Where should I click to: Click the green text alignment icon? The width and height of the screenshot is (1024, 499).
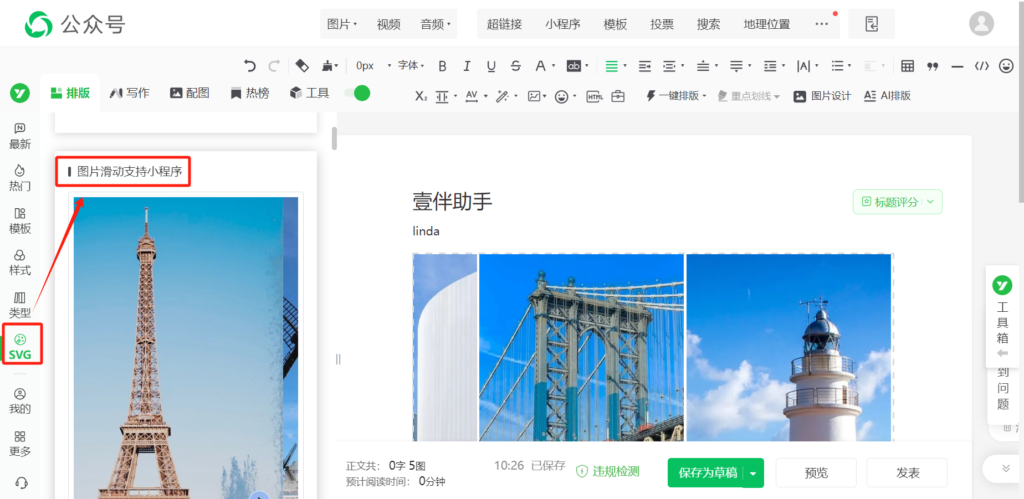click(611, 66)
